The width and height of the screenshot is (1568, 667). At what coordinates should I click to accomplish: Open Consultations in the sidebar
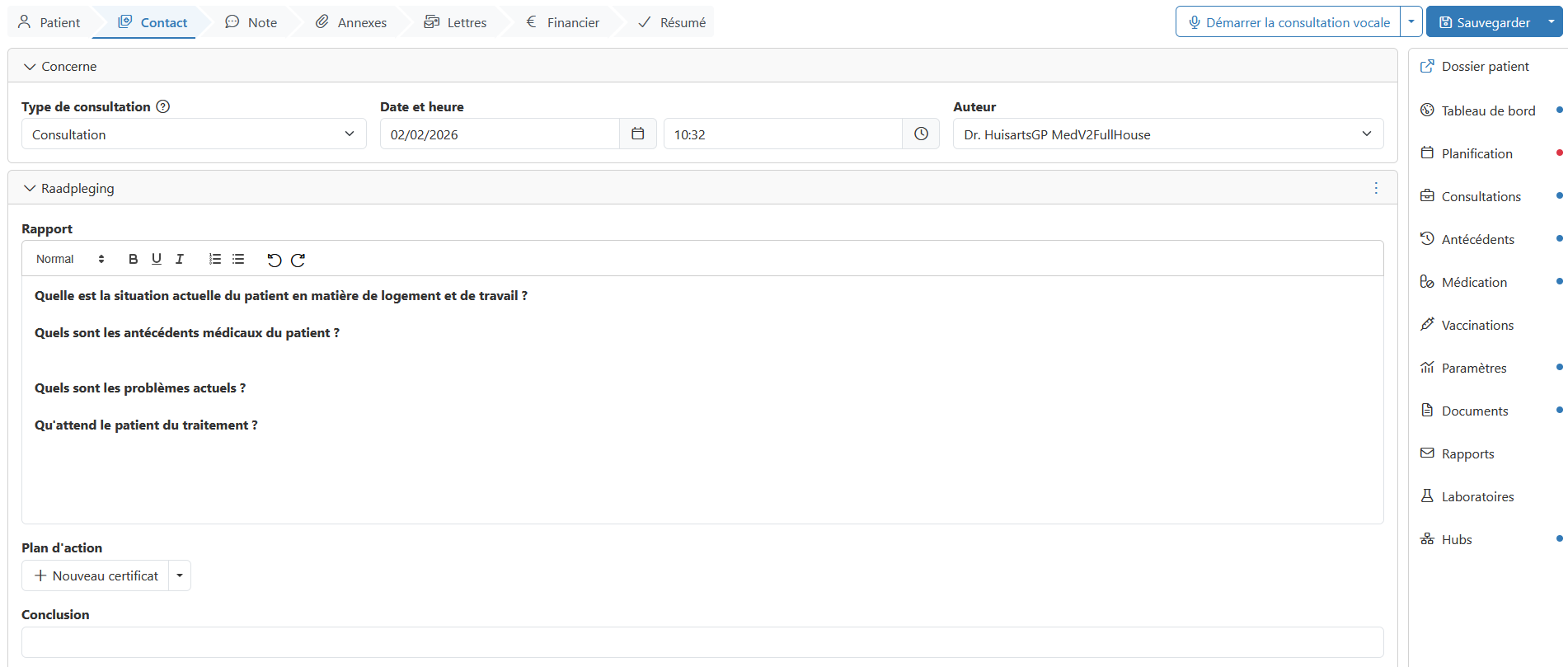point(1471,196)
